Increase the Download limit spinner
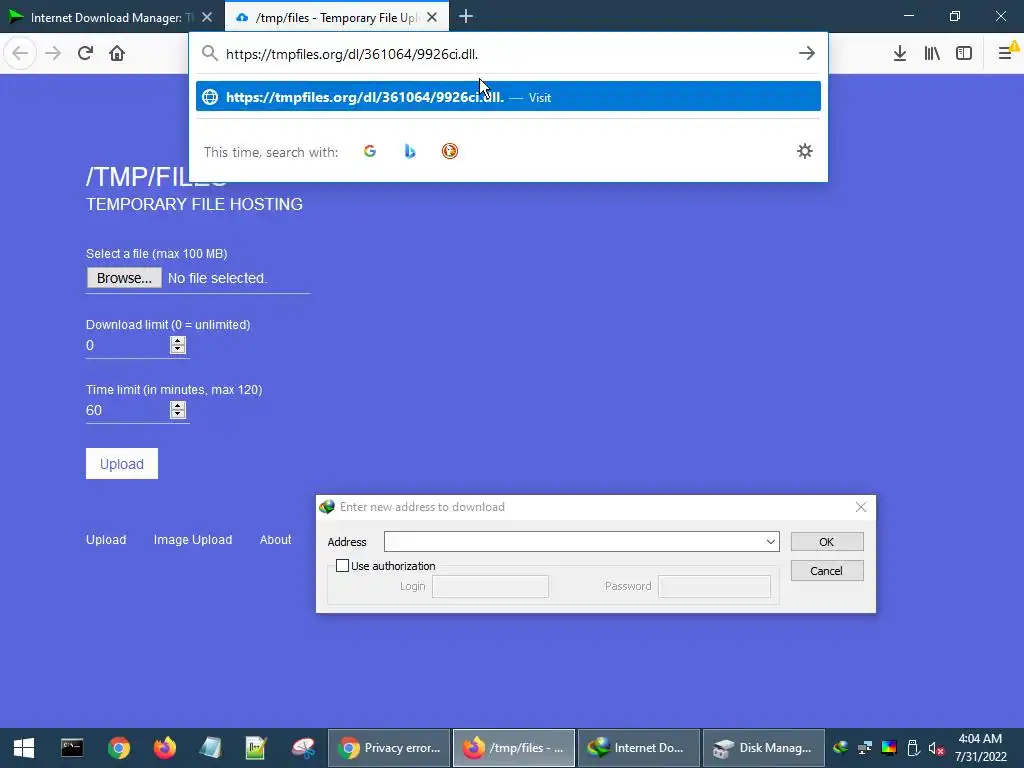 (178, 341)
